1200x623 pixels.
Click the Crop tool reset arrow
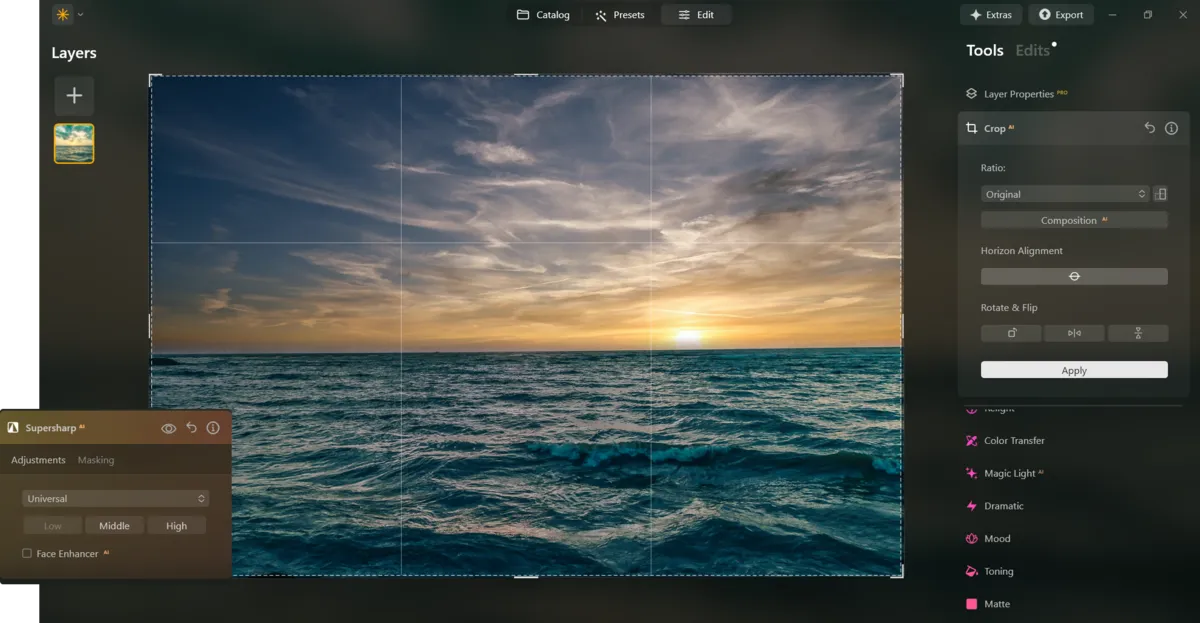coord(1150,128)
